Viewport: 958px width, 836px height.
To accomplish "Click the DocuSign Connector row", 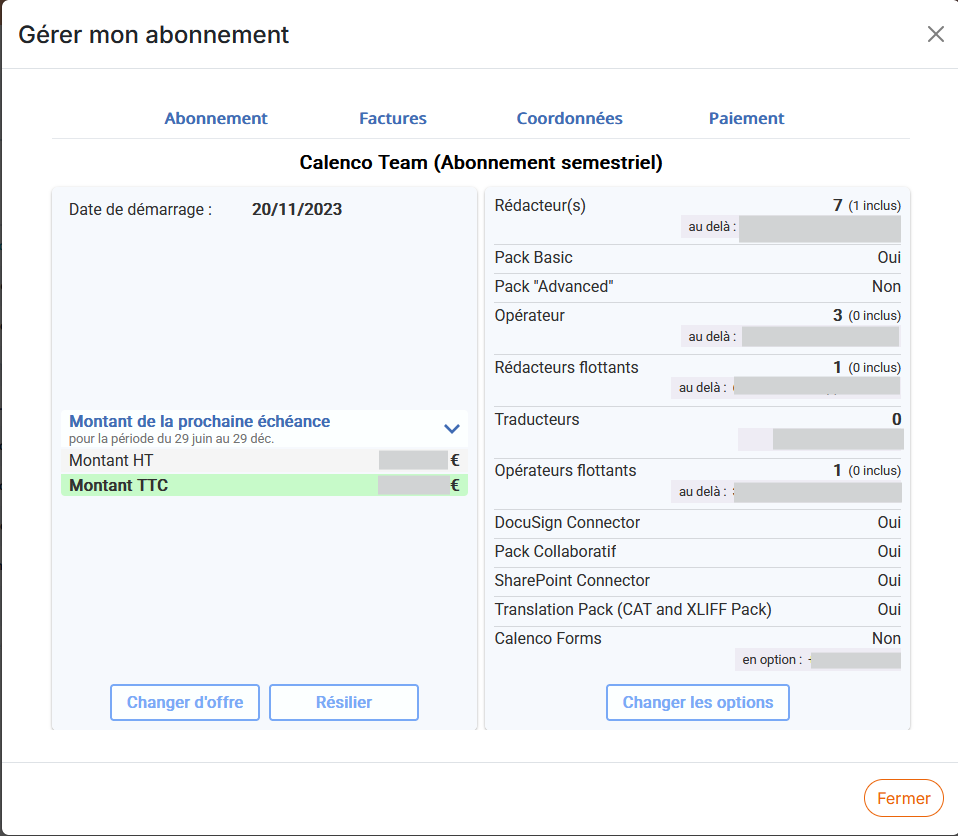I will (698, 522).
